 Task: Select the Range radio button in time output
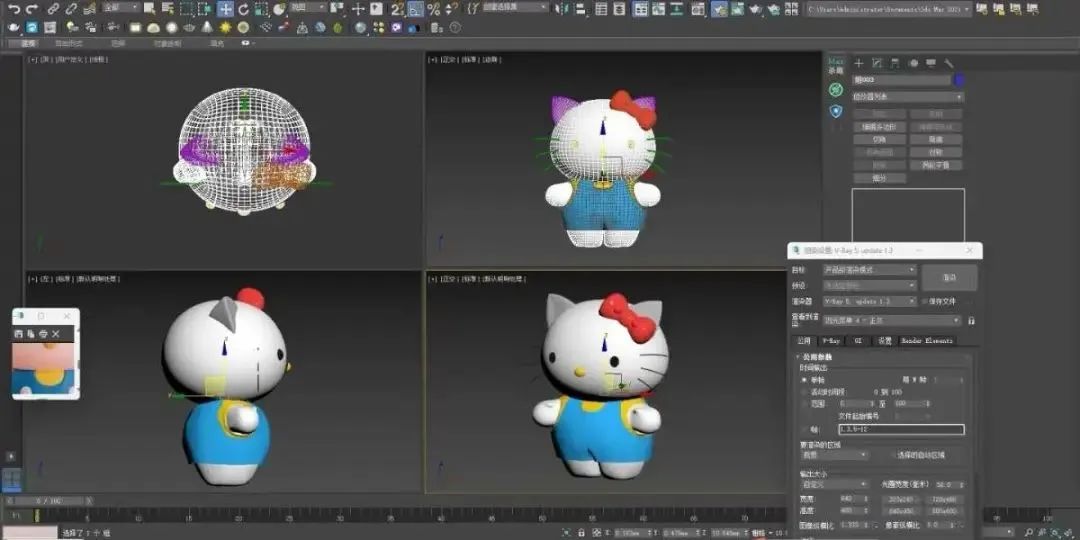click(x=804, y=404)
